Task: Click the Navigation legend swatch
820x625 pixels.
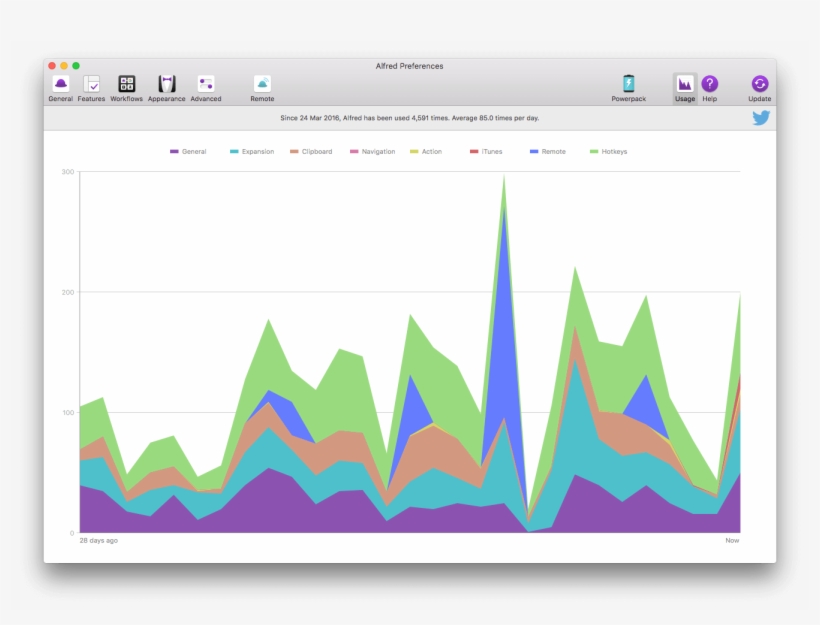Action: (353, 152)
